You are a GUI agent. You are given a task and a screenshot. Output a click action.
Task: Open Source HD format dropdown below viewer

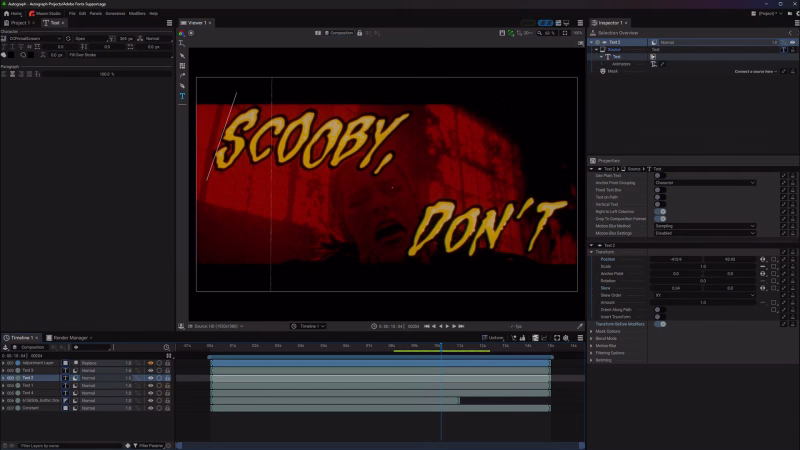(216, 326)
